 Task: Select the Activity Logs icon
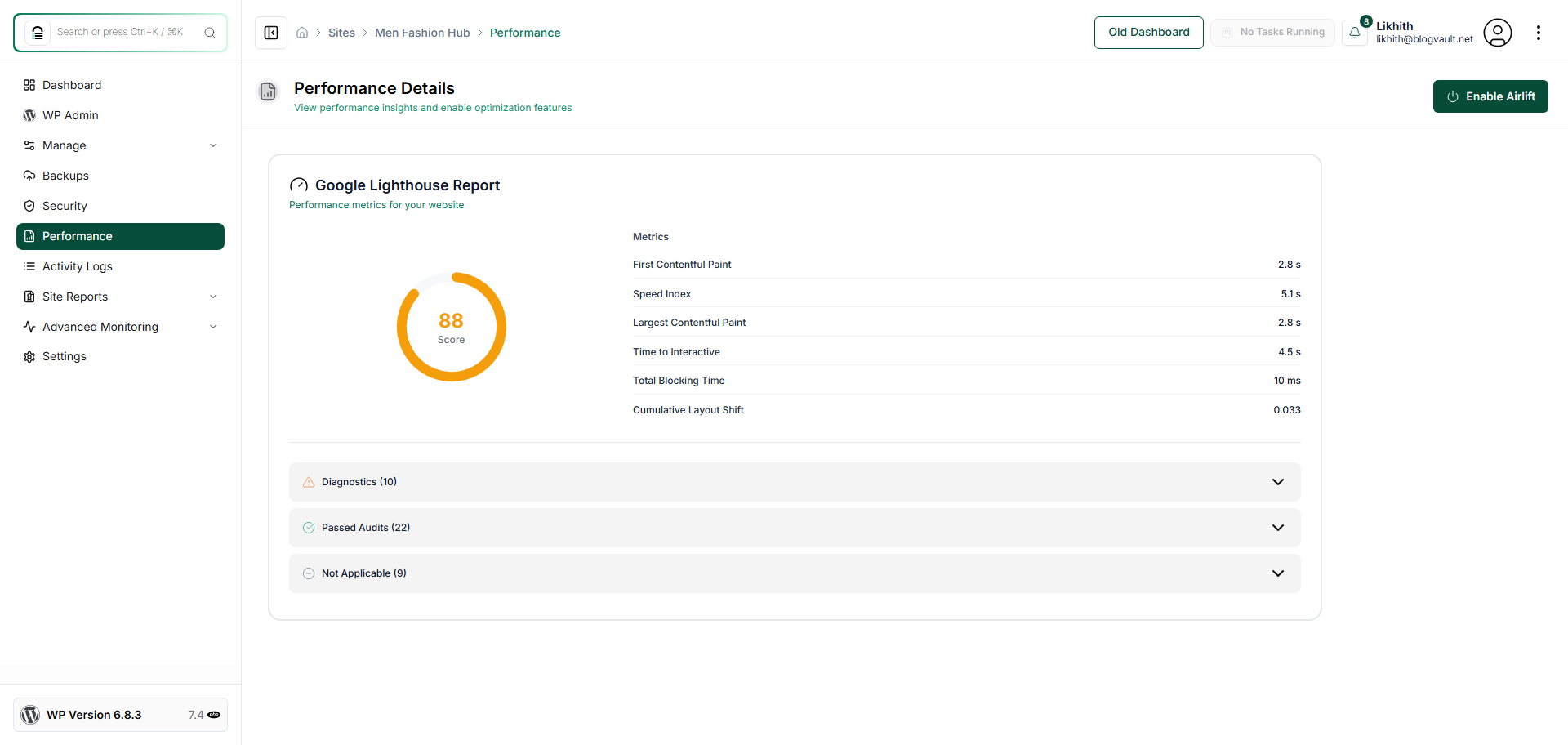pos(29,266)
